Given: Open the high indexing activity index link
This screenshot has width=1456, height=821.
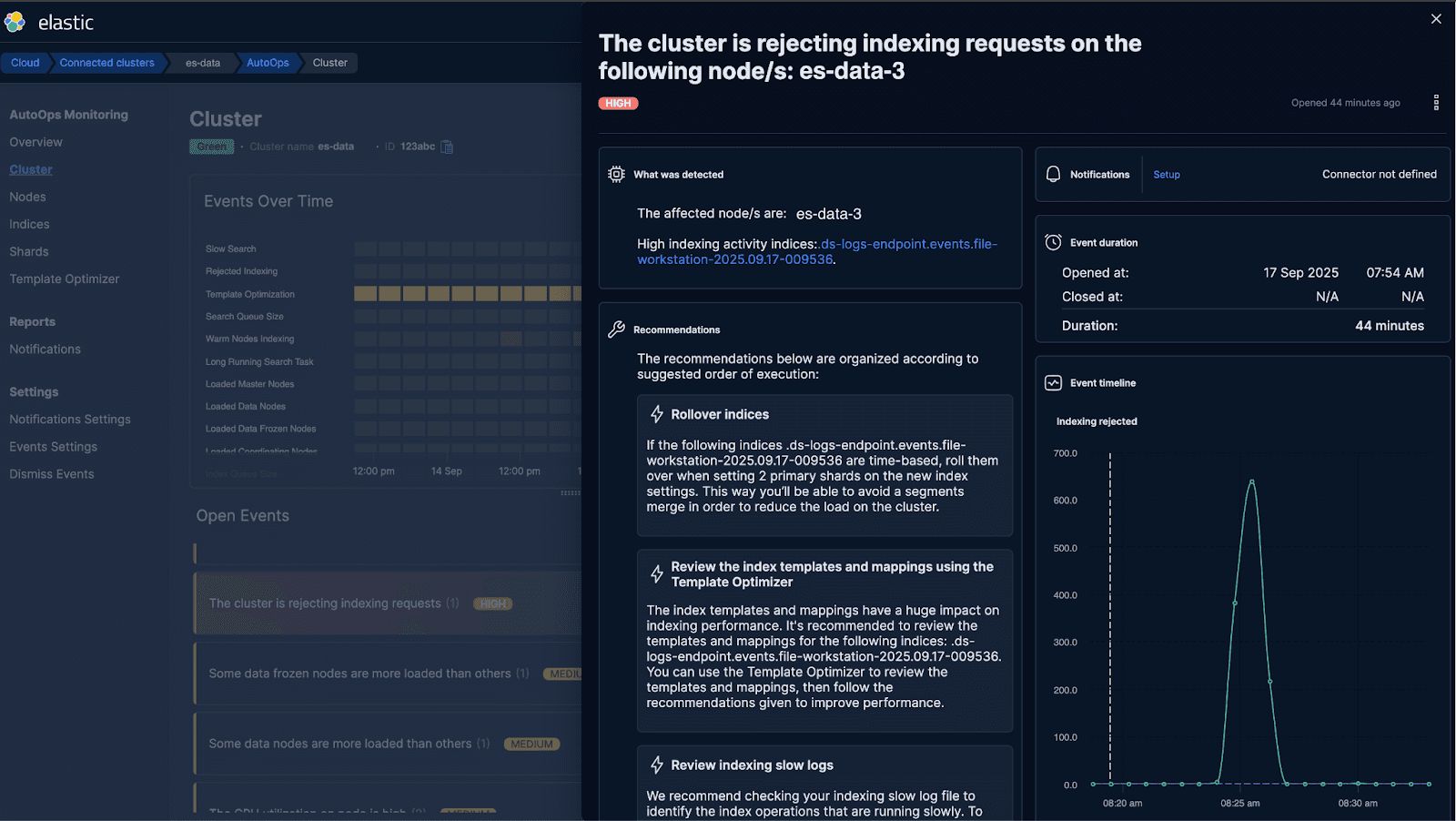Looking at the screenshot, I should [817, 251].
